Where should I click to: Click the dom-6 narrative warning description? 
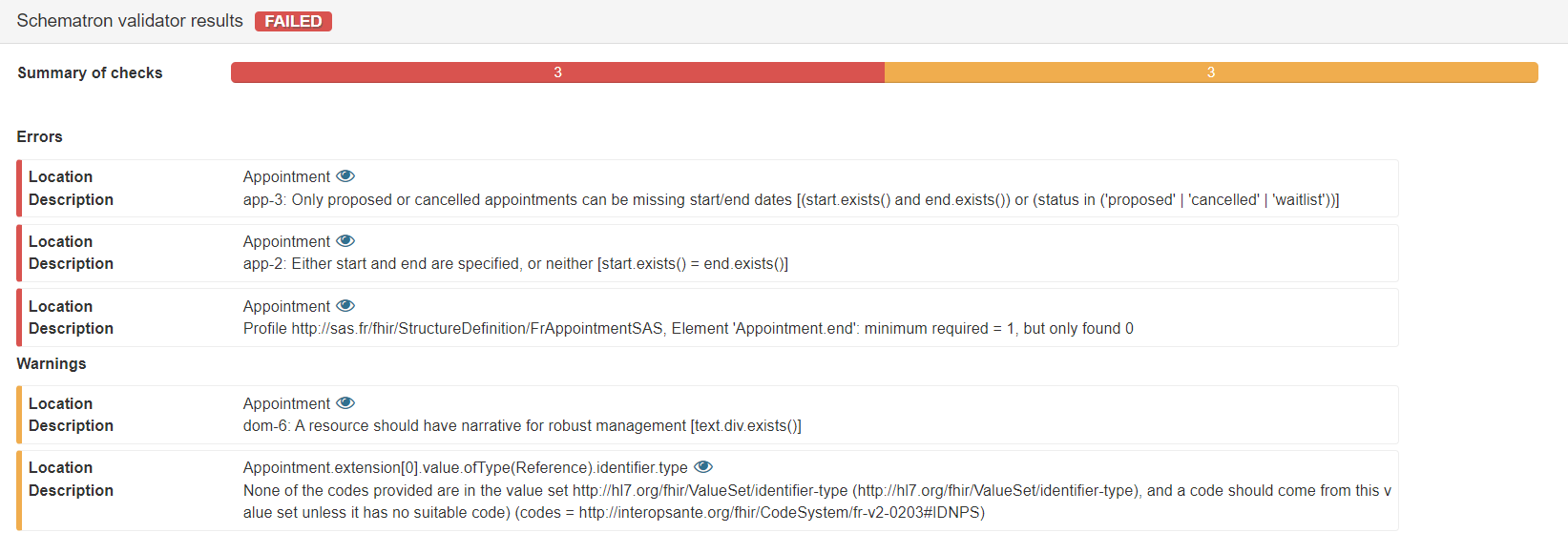point(522,426)
